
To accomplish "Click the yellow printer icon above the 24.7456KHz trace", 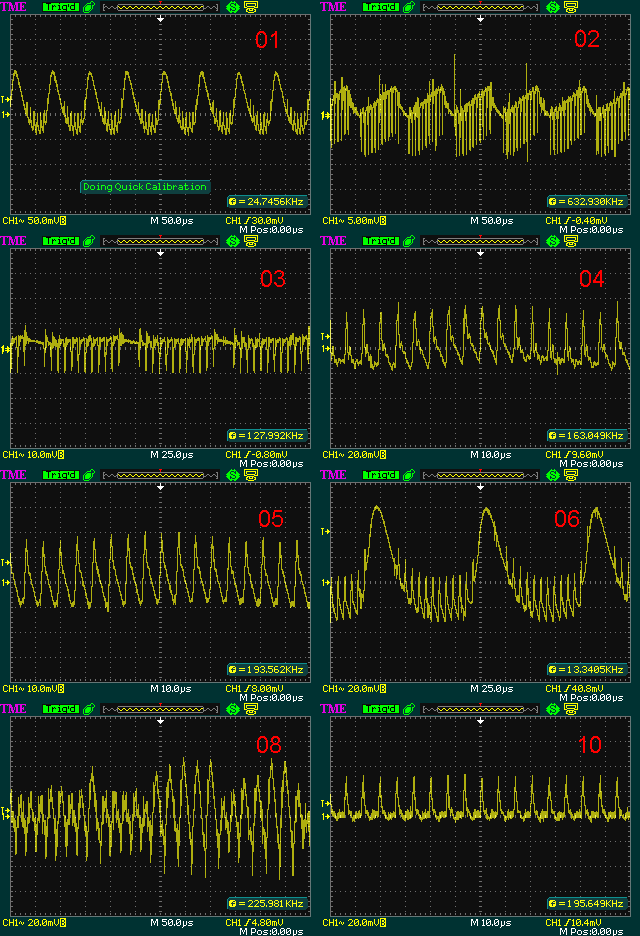I will (251, 7).
